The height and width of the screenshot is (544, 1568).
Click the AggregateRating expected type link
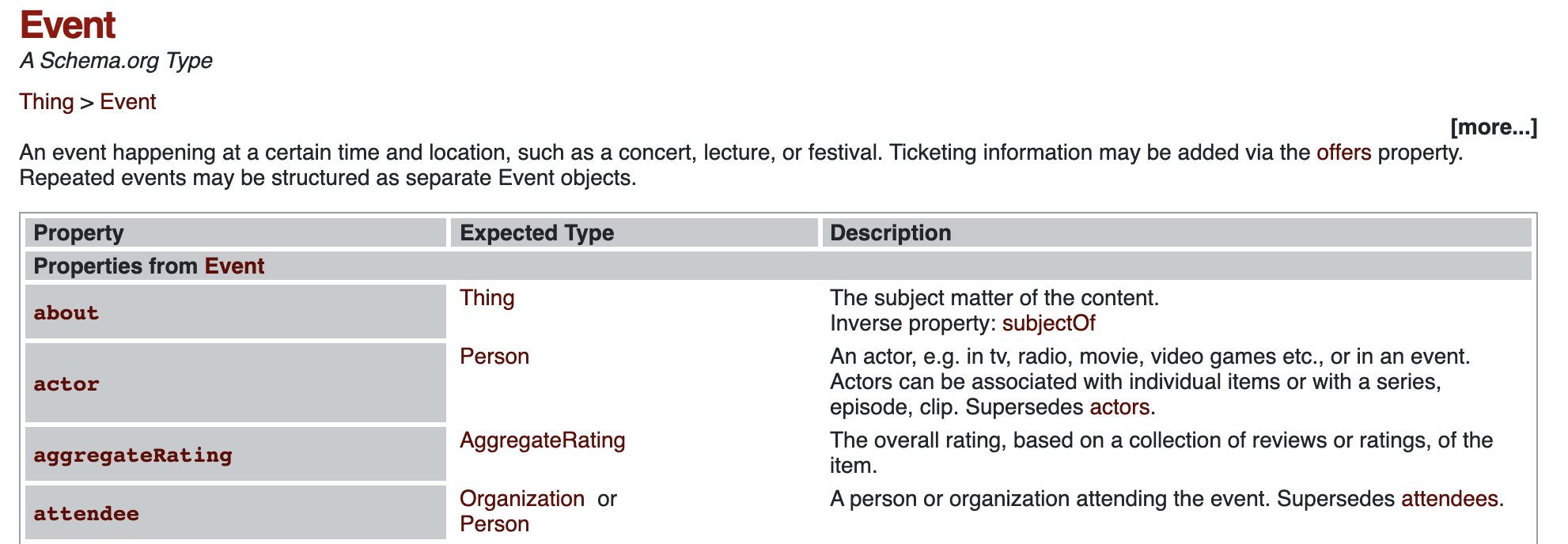pos(543,440)
